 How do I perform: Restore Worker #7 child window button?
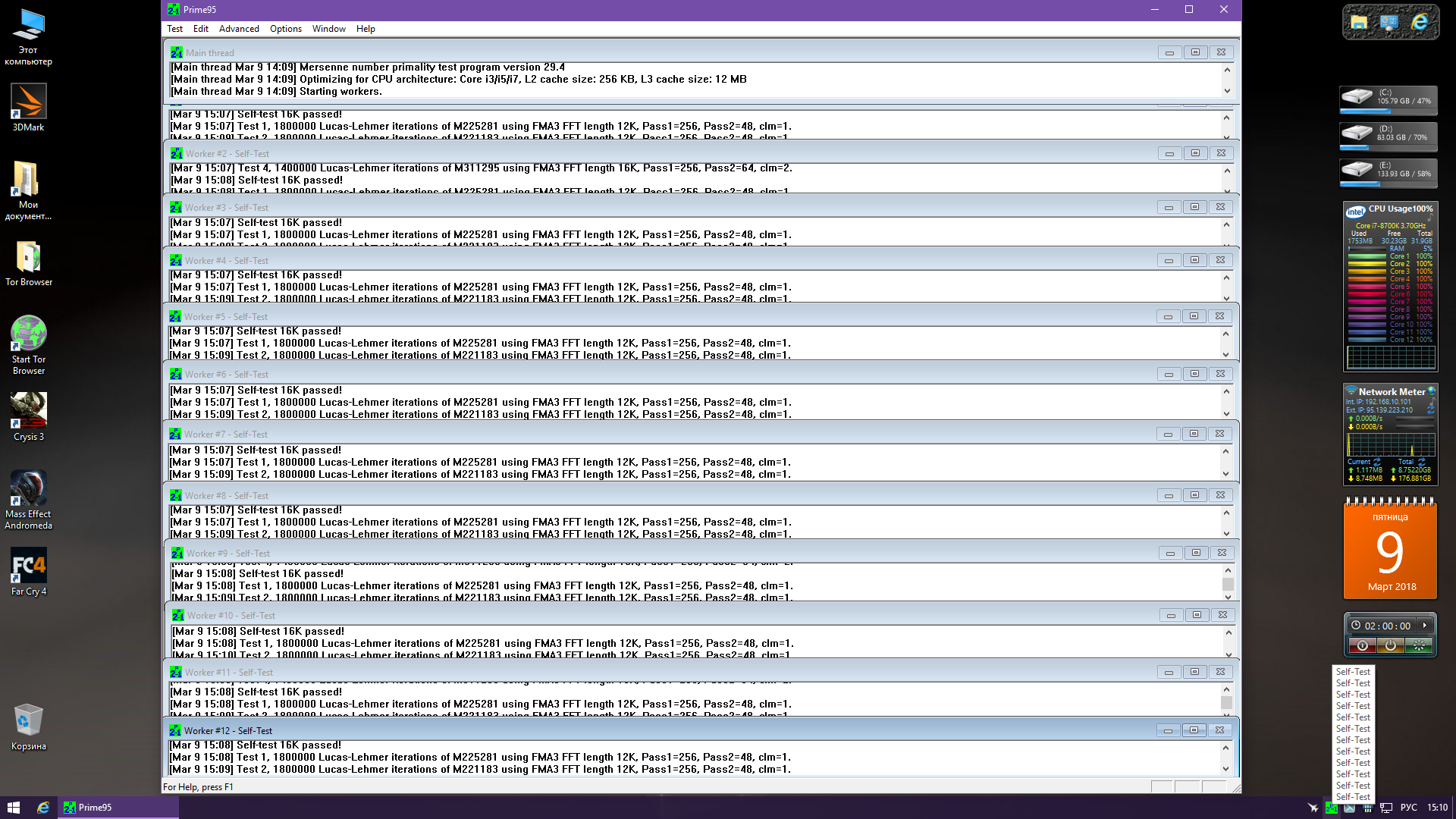[x=1194, y=434]
